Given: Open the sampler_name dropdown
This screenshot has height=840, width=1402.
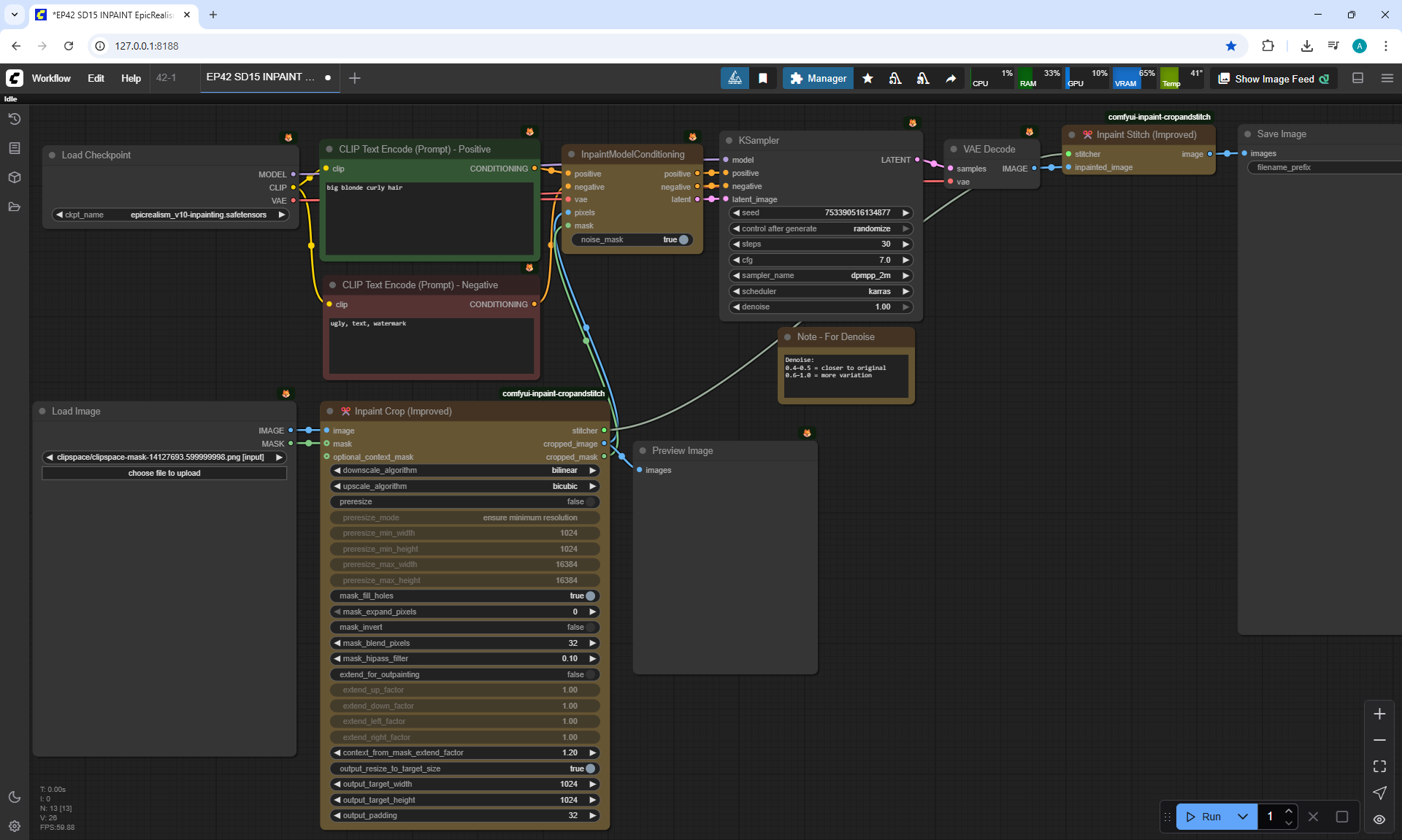Looking at the screenshot, I should point(821,275).
